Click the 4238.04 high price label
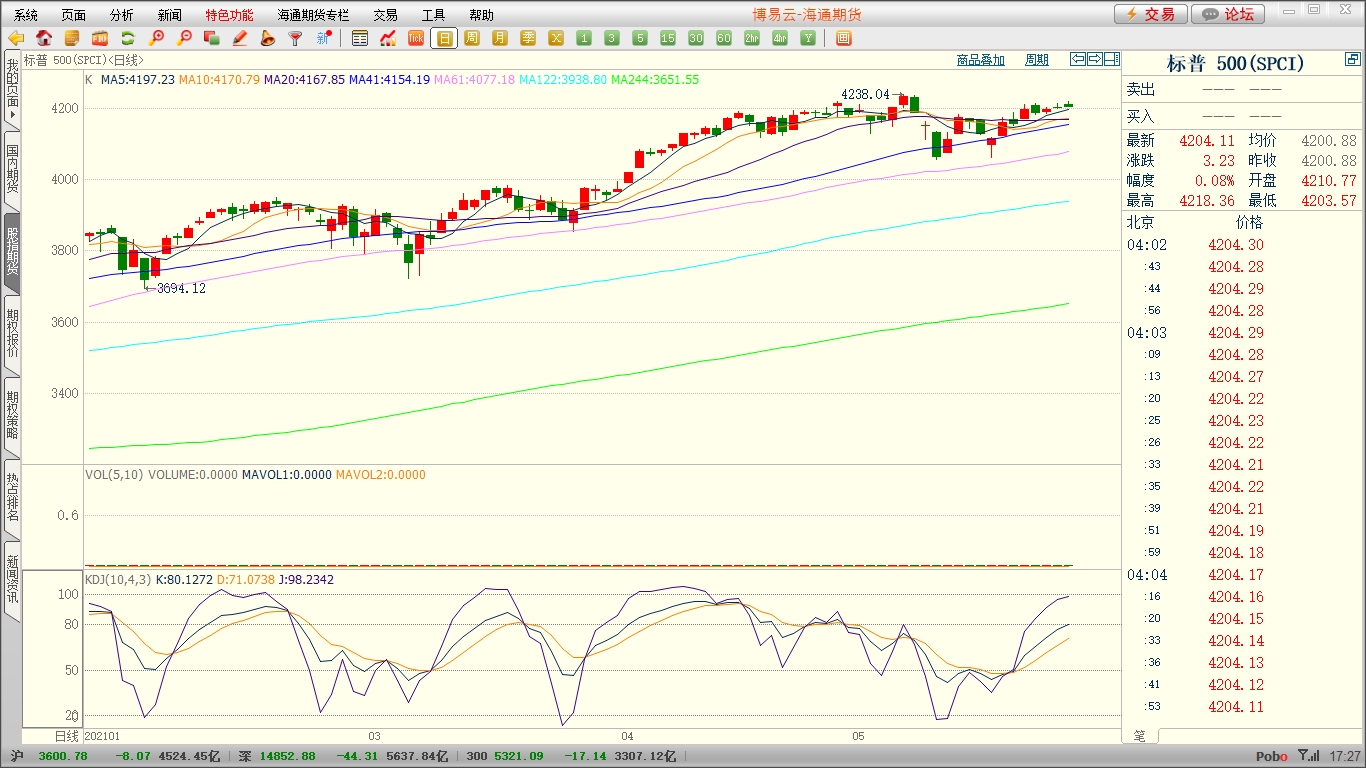The image size is (1366, 768). click(865, 94)
